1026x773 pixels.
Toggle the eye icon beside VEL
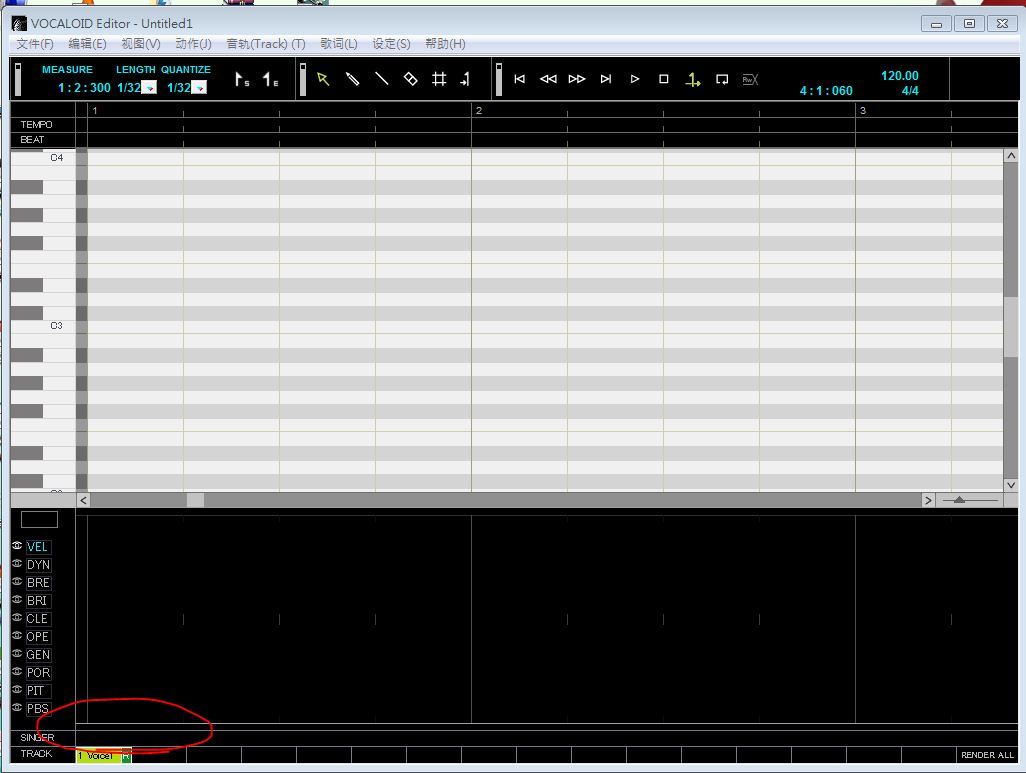(x=17, y=546)
